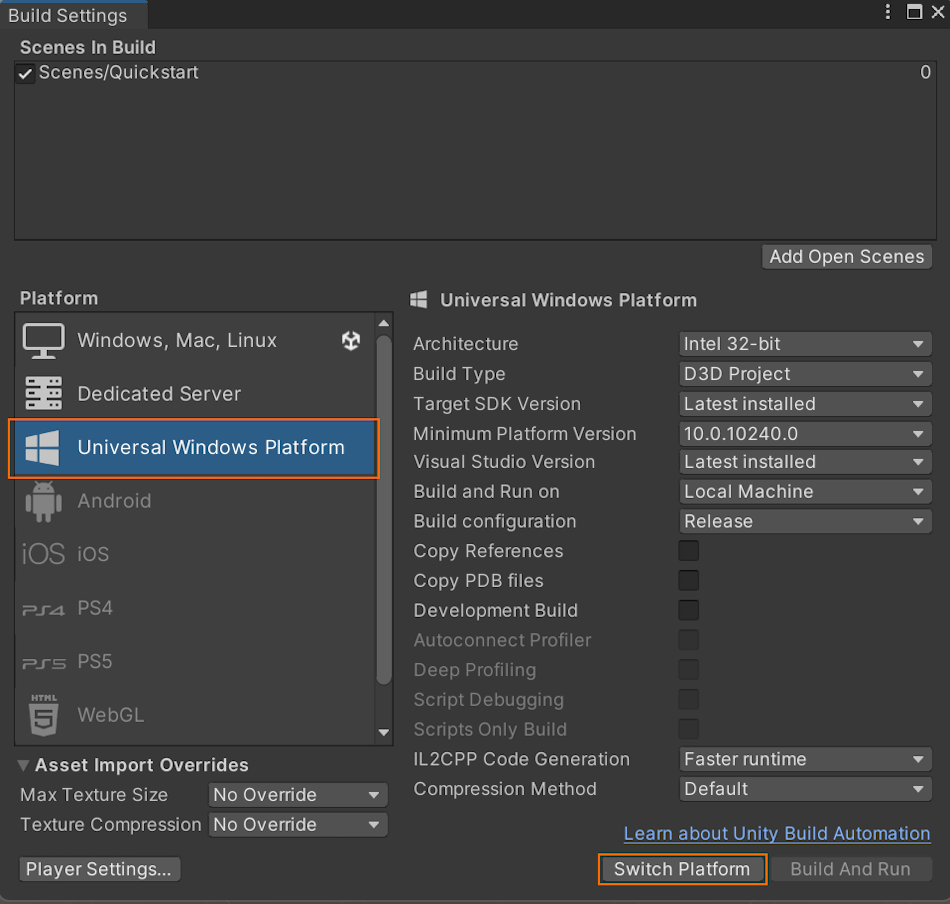Close the Build Settings window
This screenshot has width=950, height=904.
pos(938,12)
